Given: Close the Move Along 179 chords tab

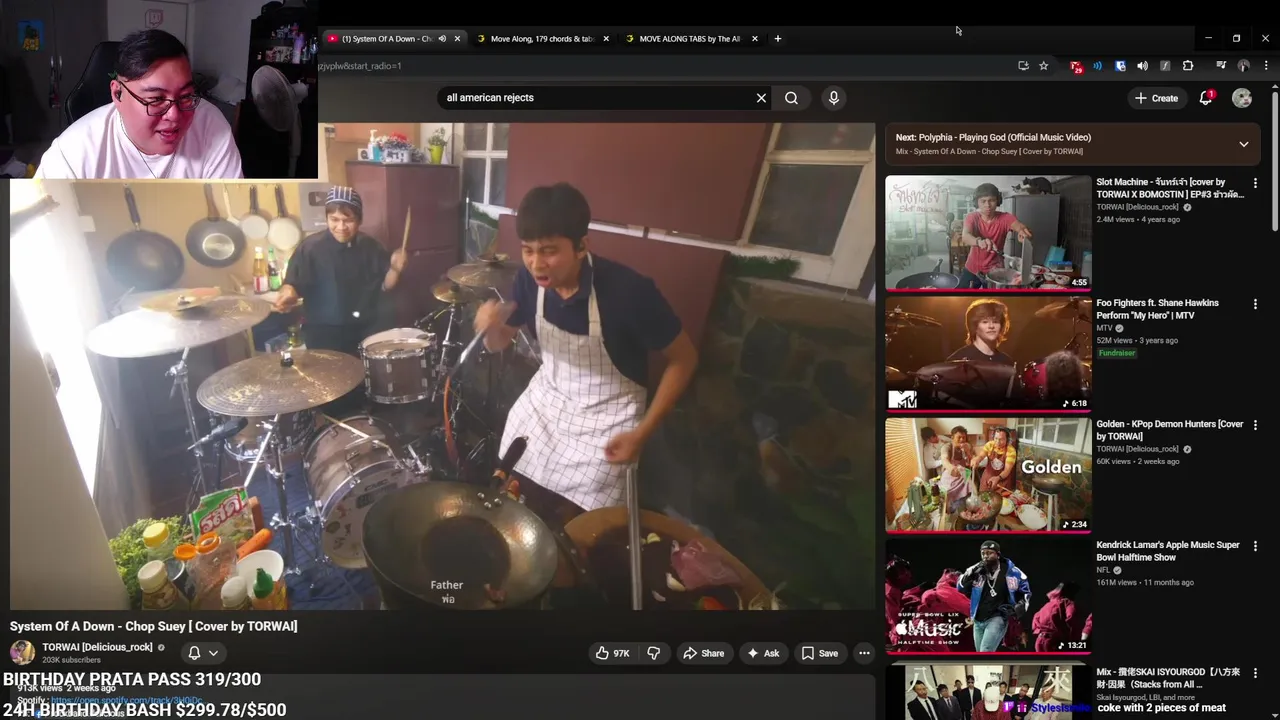Looking at the screenshot, I should coord(606,39).
